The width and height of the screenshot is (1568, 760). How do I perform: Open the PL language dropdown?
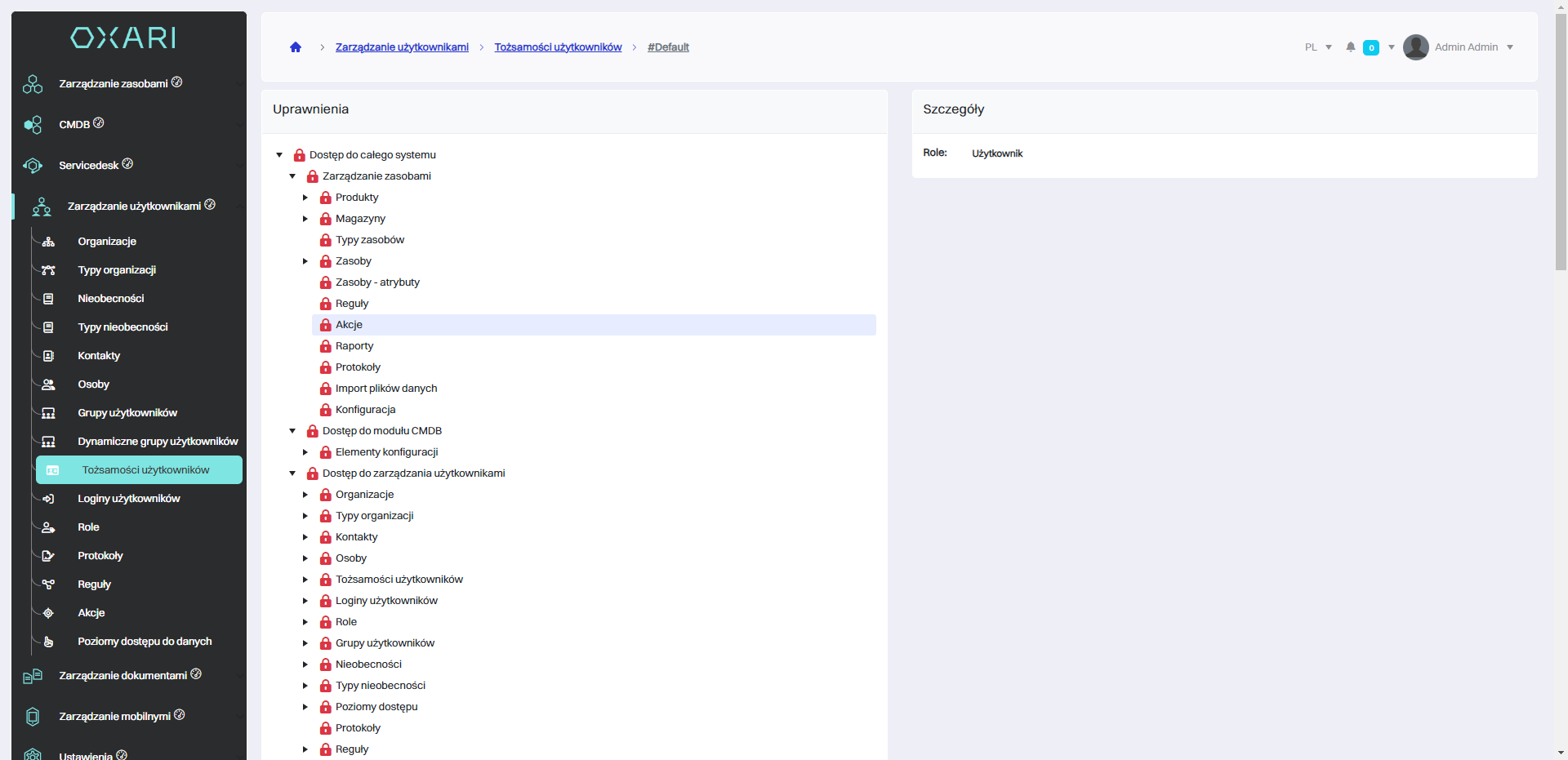pos(1318,47)
